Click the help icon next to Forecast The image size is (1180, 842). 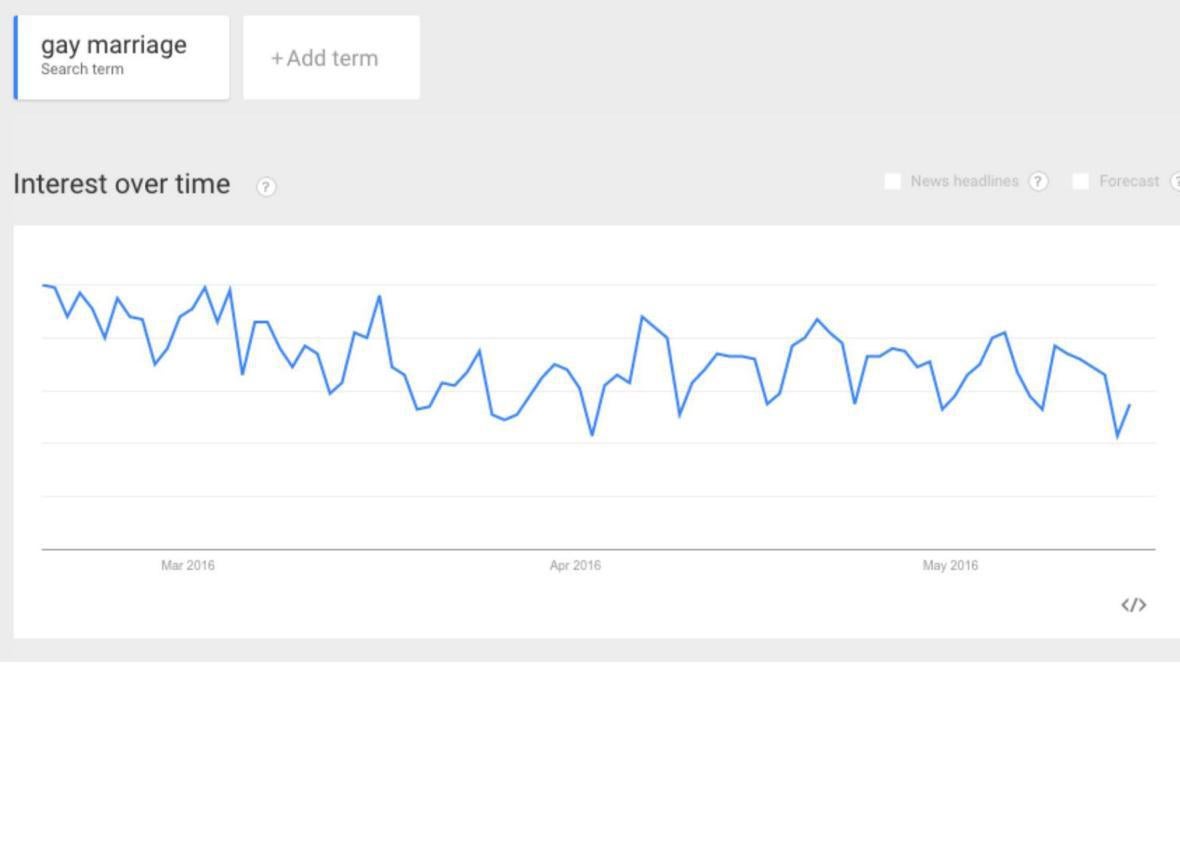point(1176,181)
